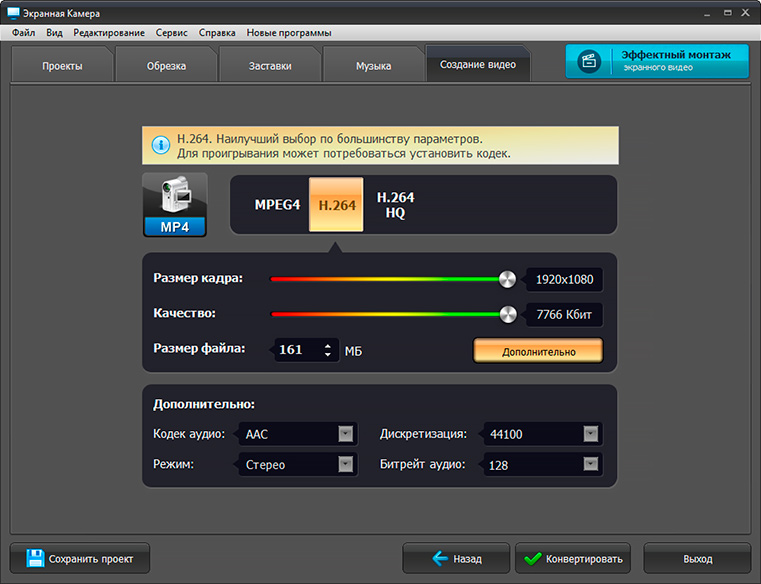Open the Редактирование menu
Image resolution: width=761 pixels, height=584 pixels.
pyautogui.click(x=109, y=33)
